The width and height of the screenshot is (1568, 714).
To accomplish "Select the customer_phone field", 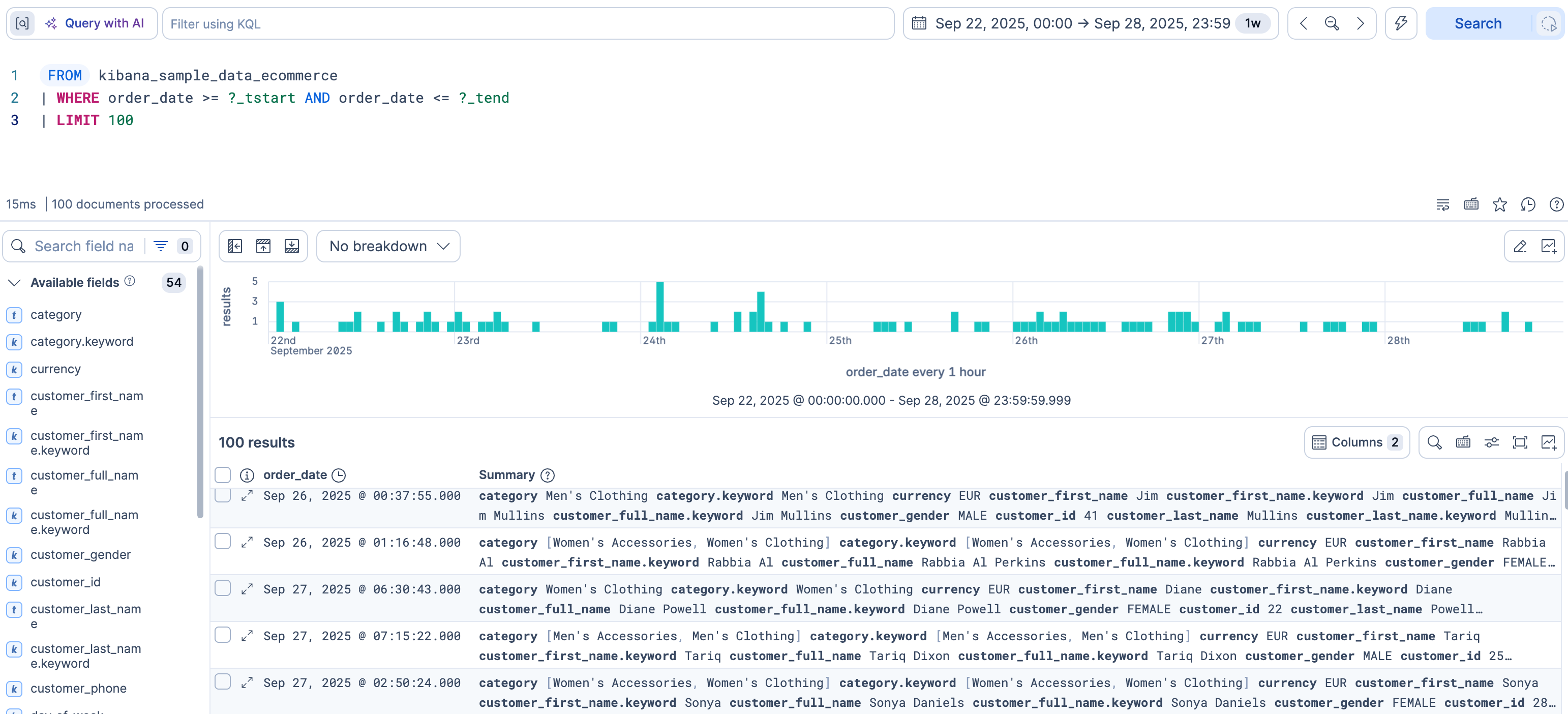I will tap(78, 689).
